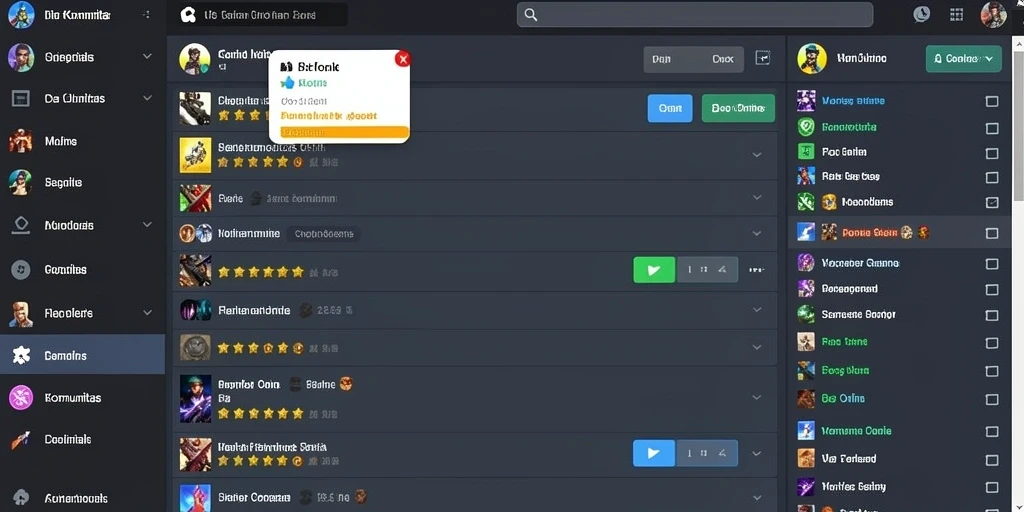Click the thumbs-up icon in the white popup

click(287, 83)
